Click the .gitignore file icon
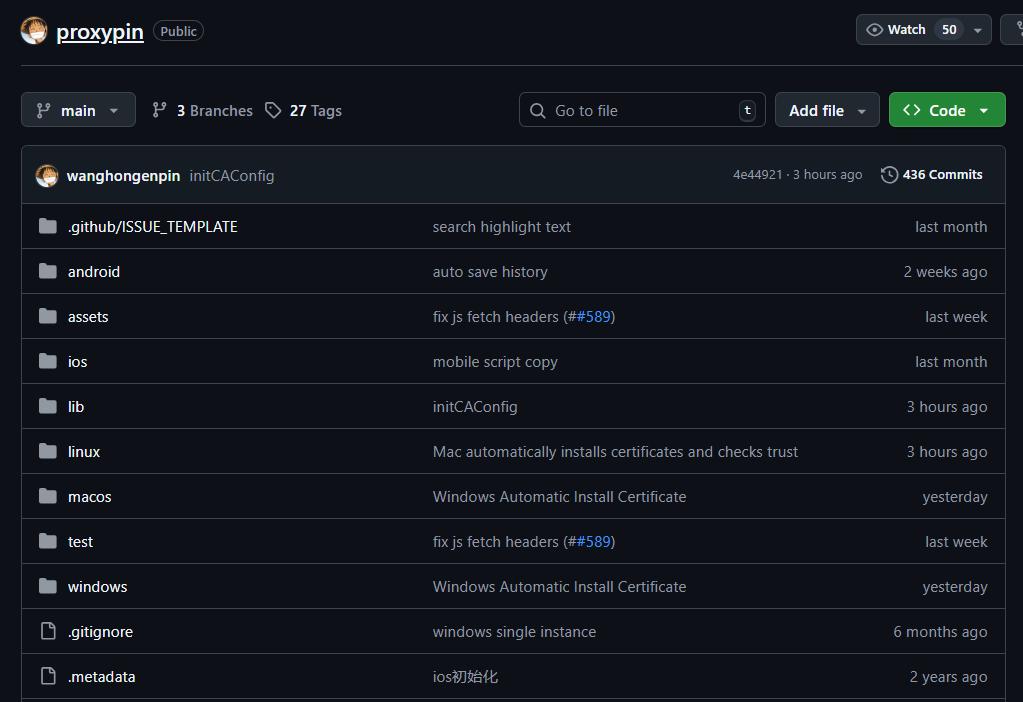 pos(47,631)
